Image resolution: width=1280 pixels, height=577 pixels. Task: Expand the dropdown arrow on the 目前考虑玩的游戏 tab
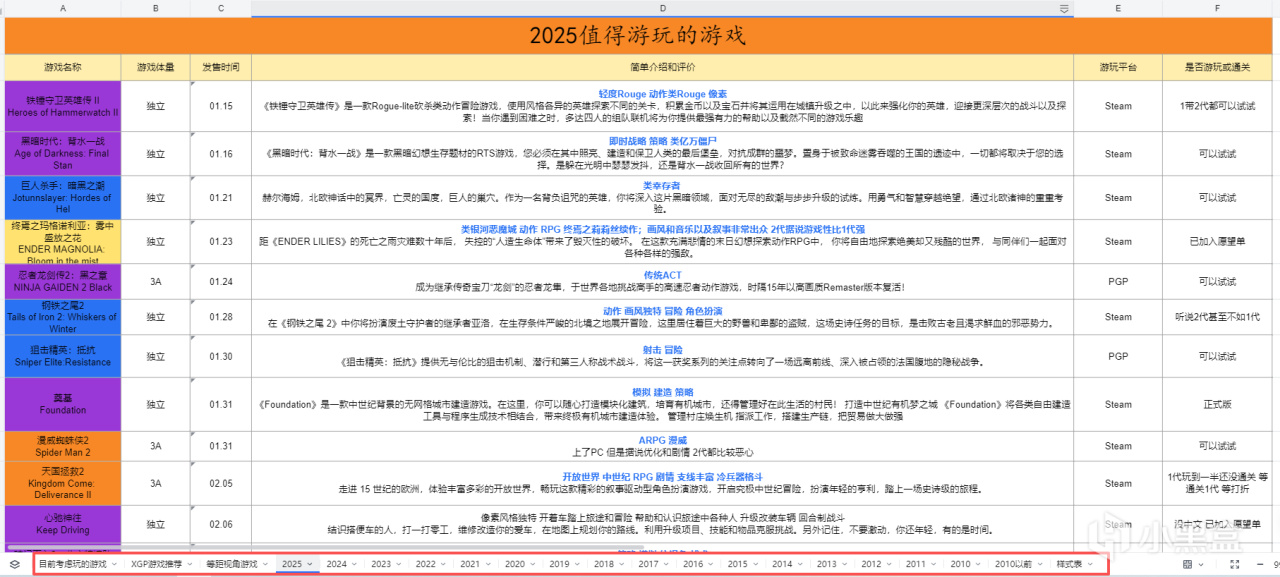[114, 564]
